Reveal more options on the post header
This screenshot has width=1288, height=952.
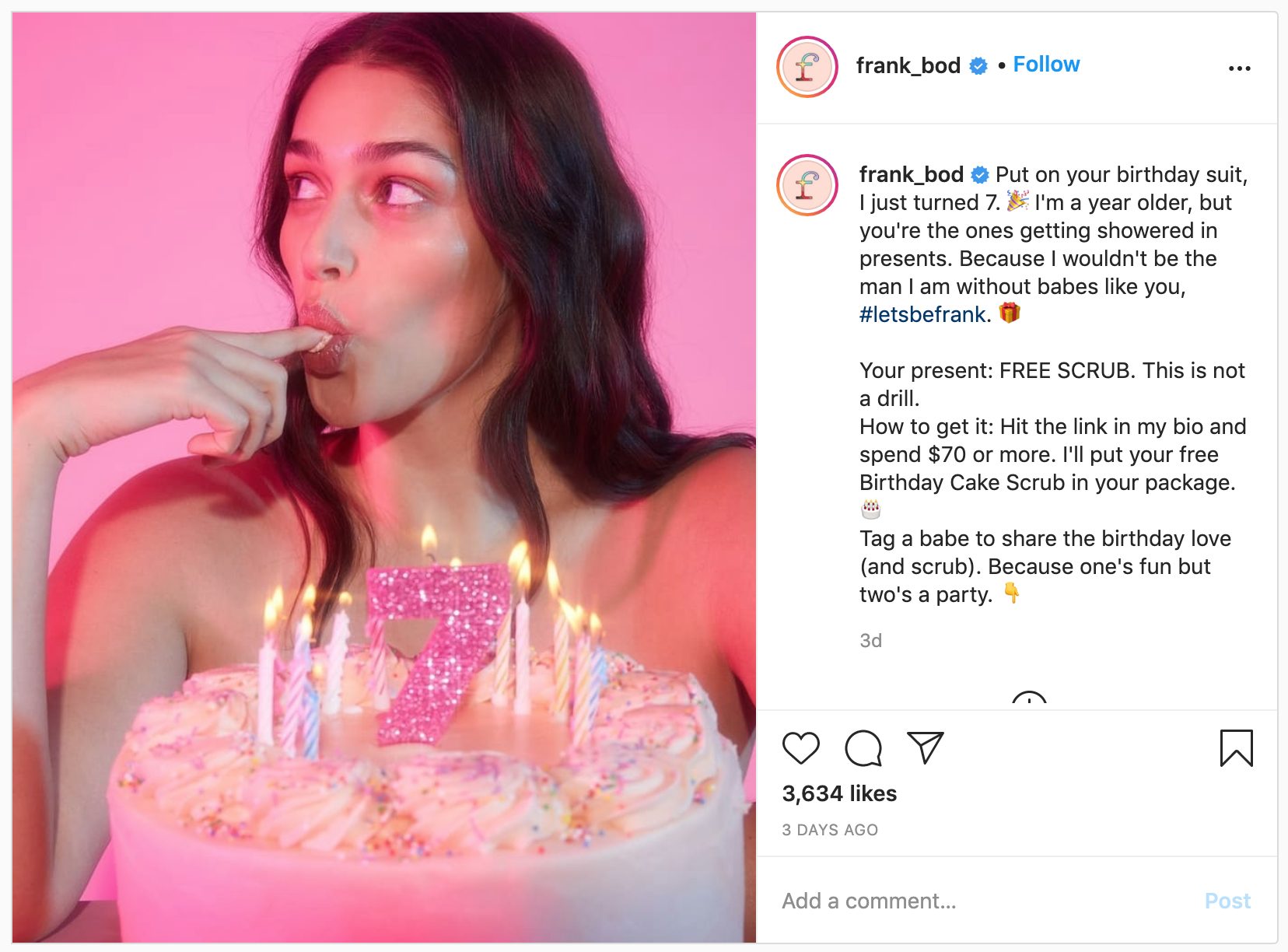[x=1241, y=68]
